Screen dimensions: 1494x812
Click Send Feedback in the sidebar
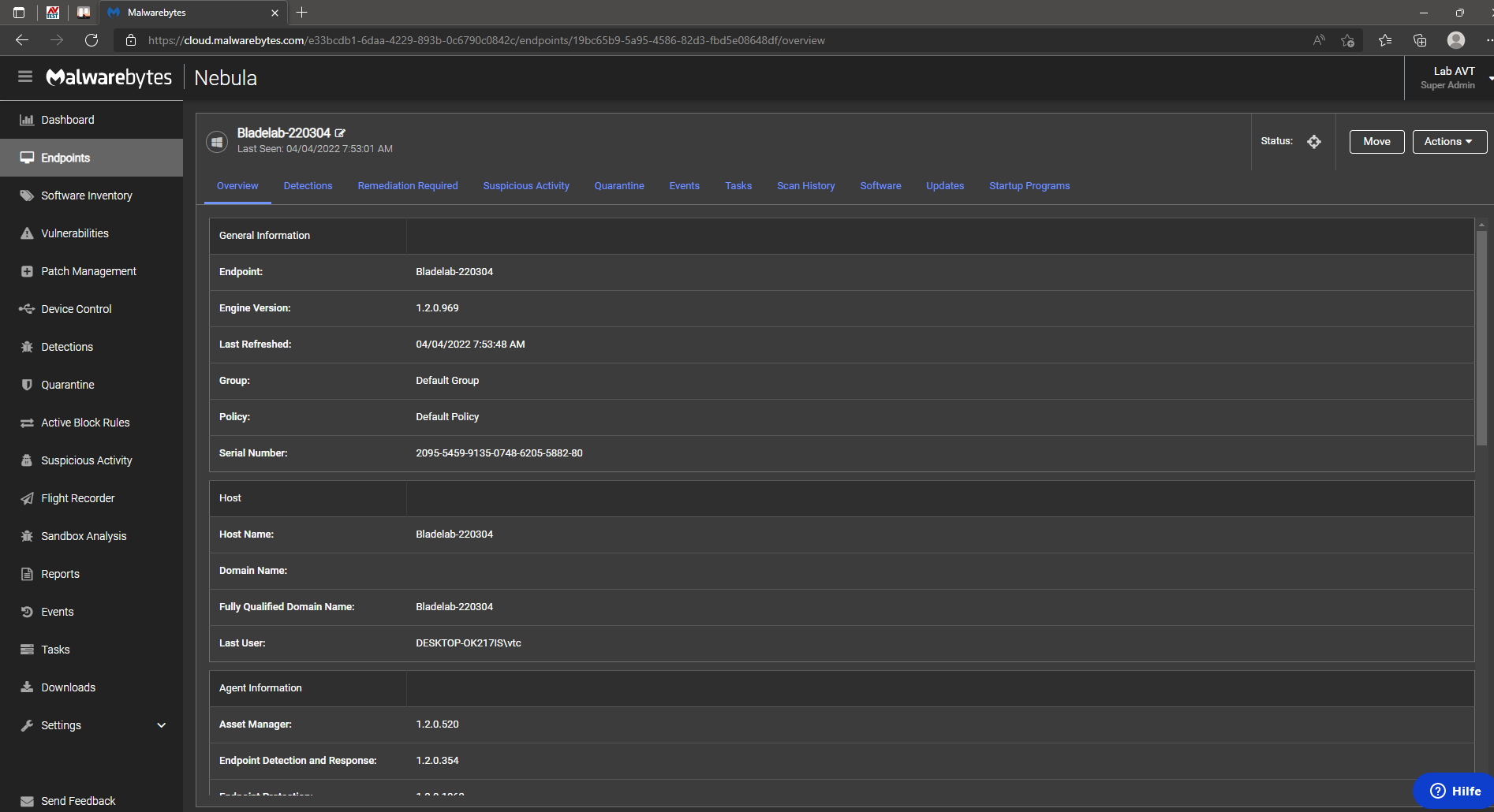(77, 801)
